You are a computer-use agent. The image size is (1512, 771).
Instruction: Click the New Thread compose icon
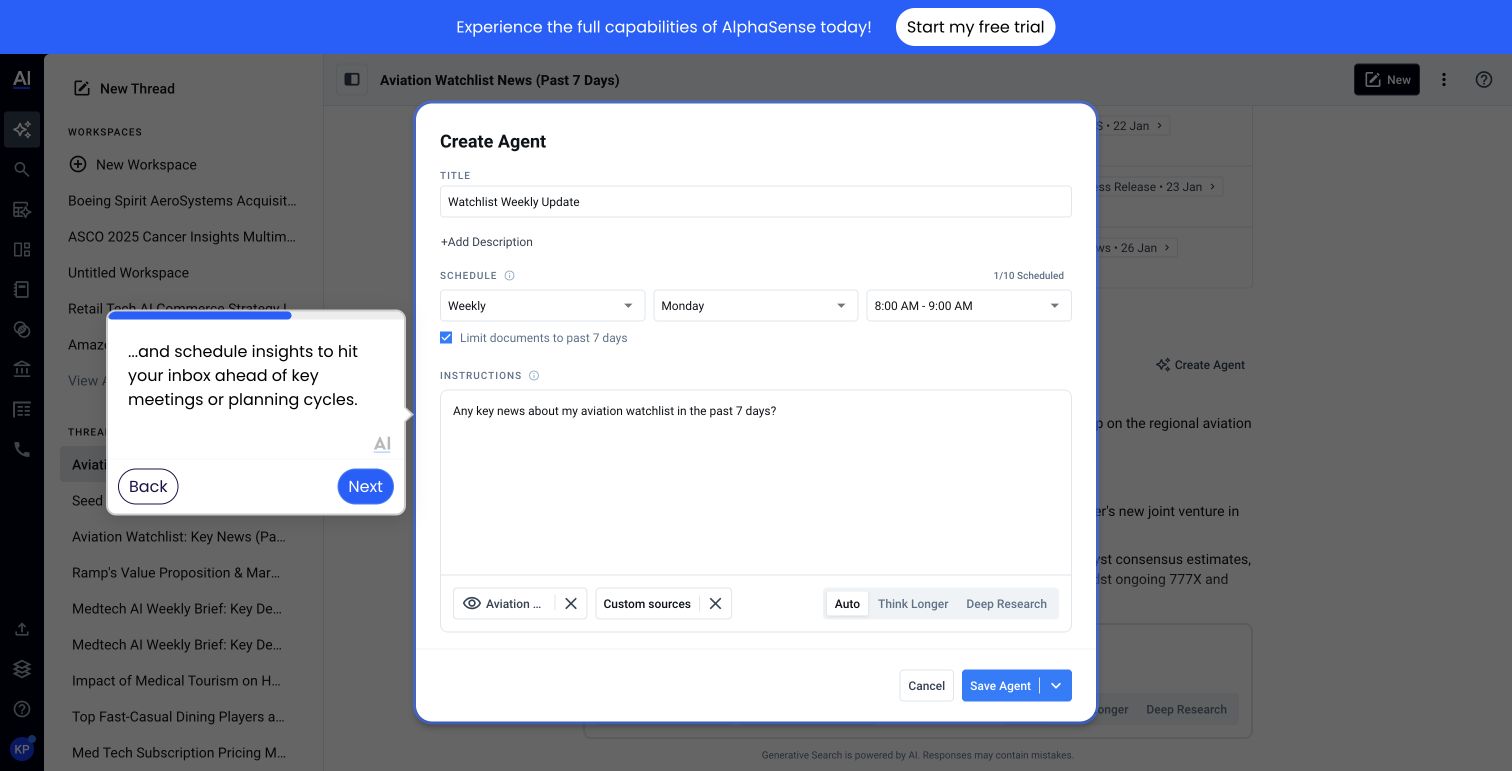[x=82, y=88]
